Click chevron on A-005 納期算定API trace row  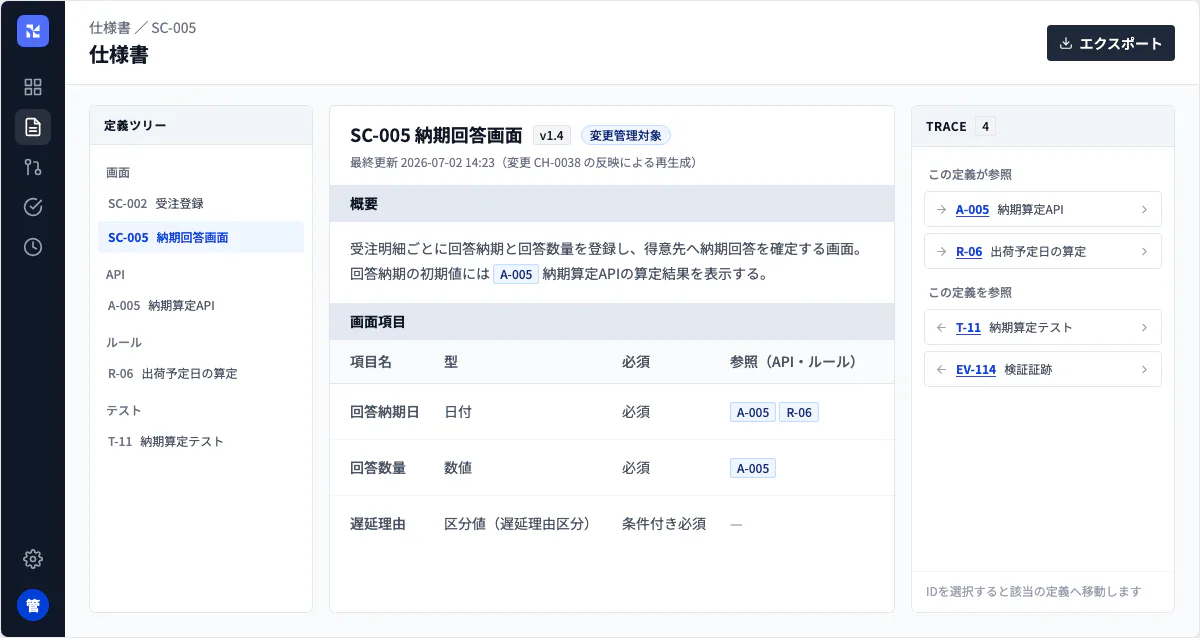coord(1144,210)
